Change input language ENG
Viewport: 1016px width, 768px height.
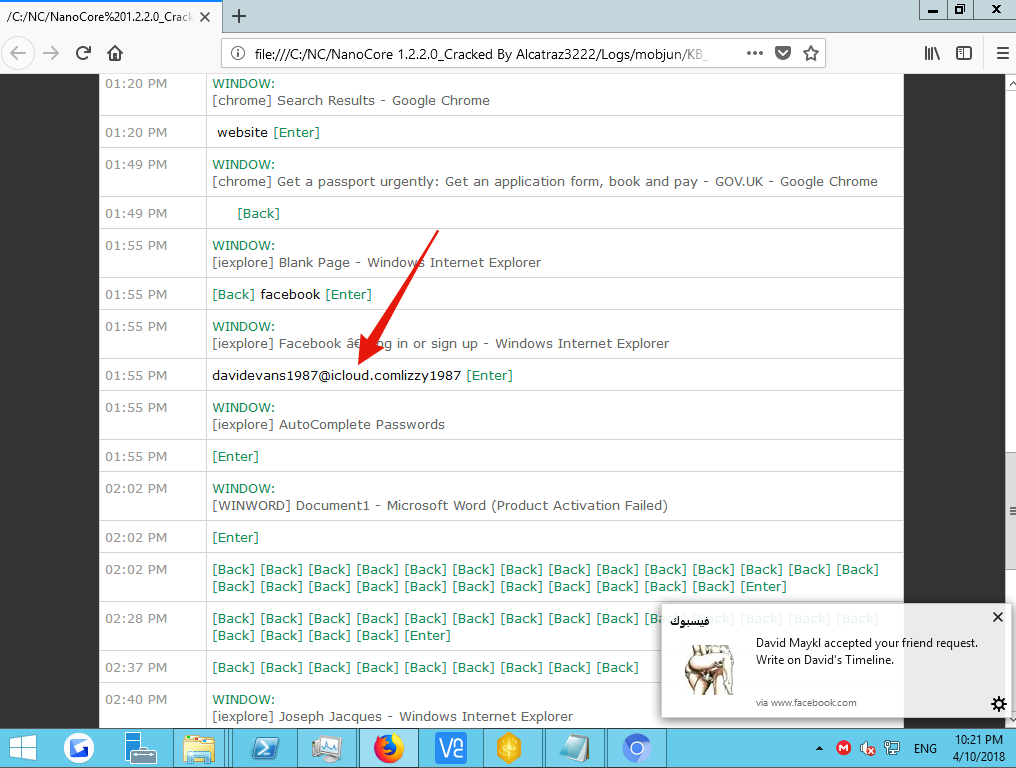point(925,749)
